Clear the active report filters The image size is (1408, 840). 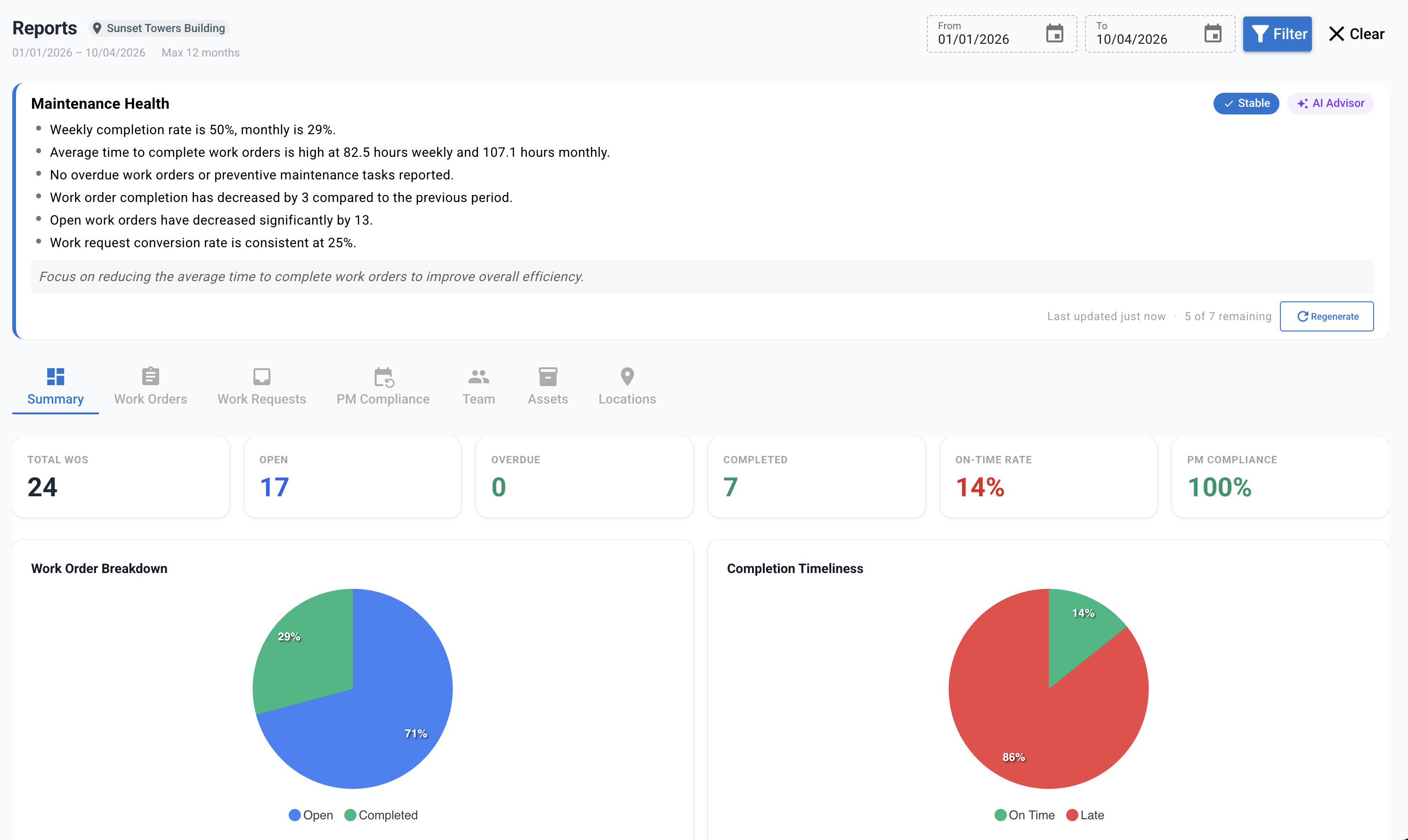(1357, 34)
